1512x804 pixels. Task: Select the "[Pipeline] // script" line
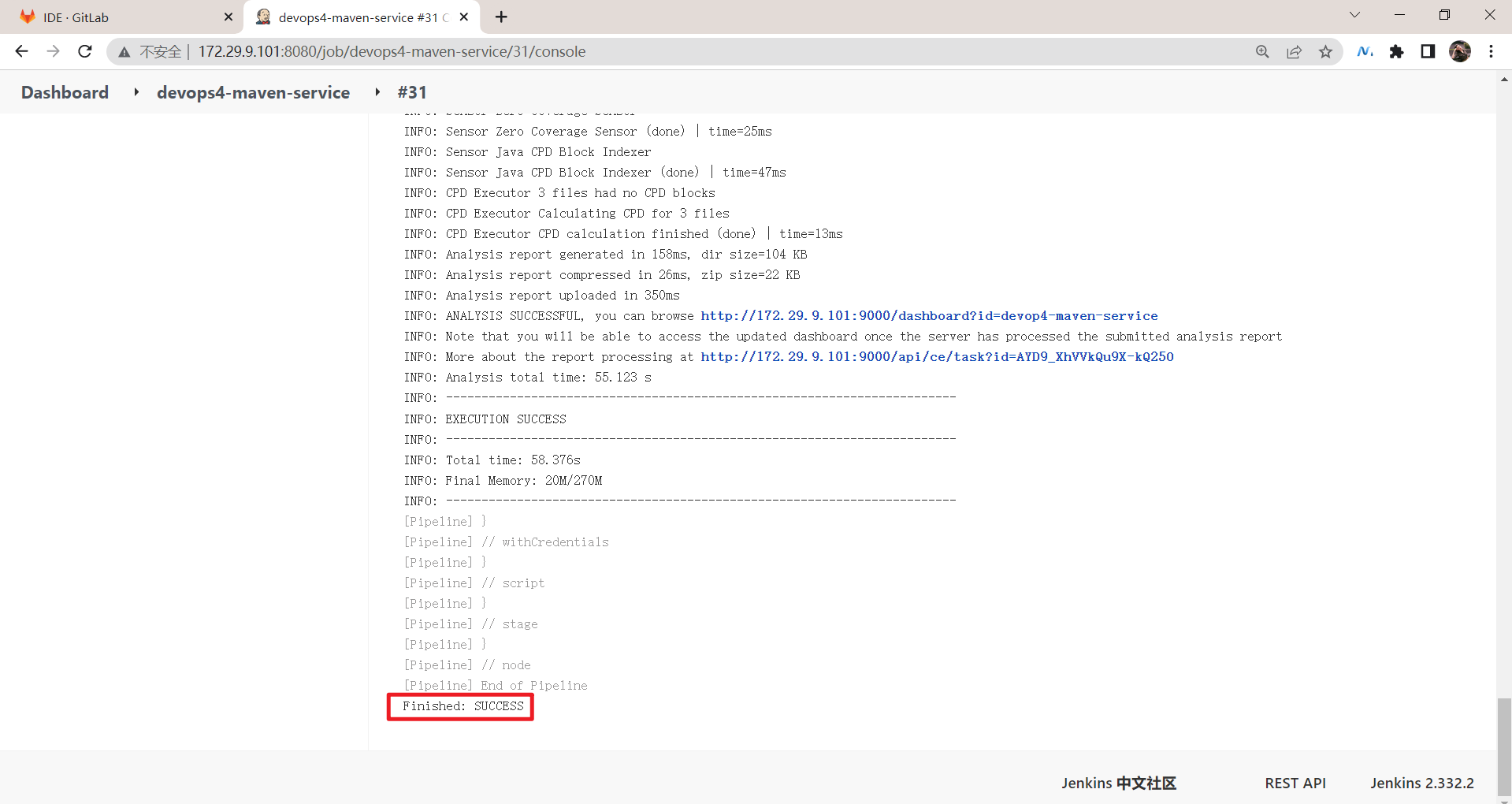point(474,583)
